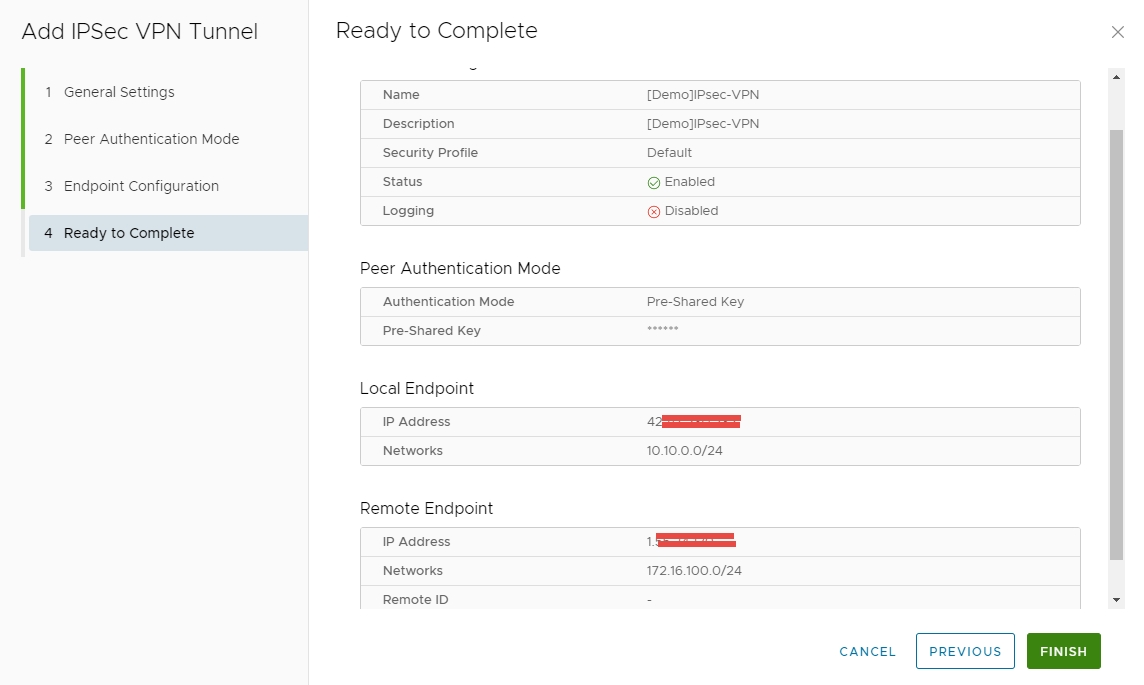Click the masked Pre-Shared Key value

point(663,330)
